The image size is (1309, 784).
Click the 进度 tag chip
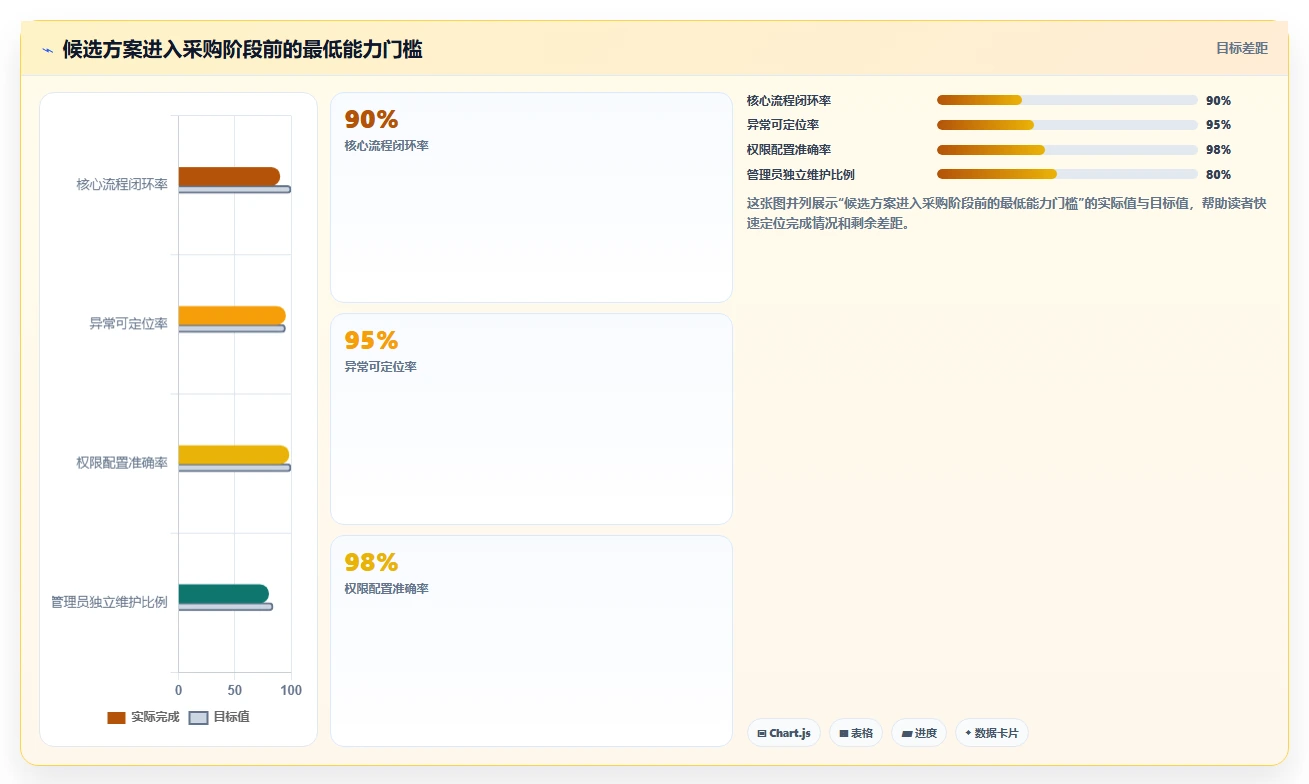[x=919, y=733]
